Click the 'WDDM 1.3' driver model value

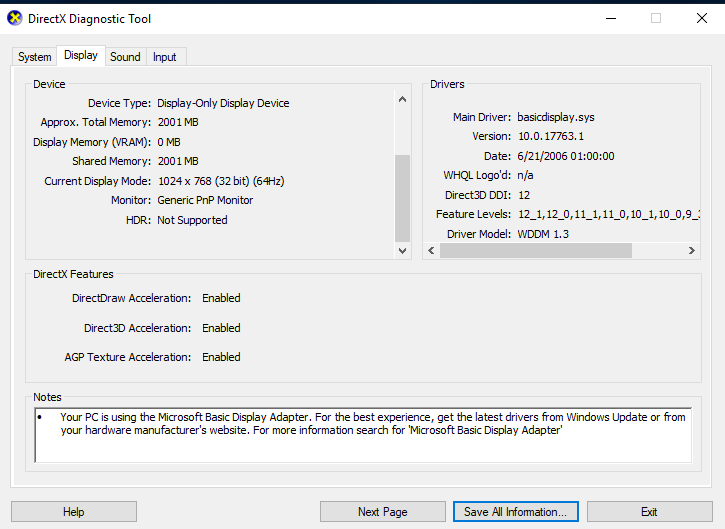[x=543, y=234]
